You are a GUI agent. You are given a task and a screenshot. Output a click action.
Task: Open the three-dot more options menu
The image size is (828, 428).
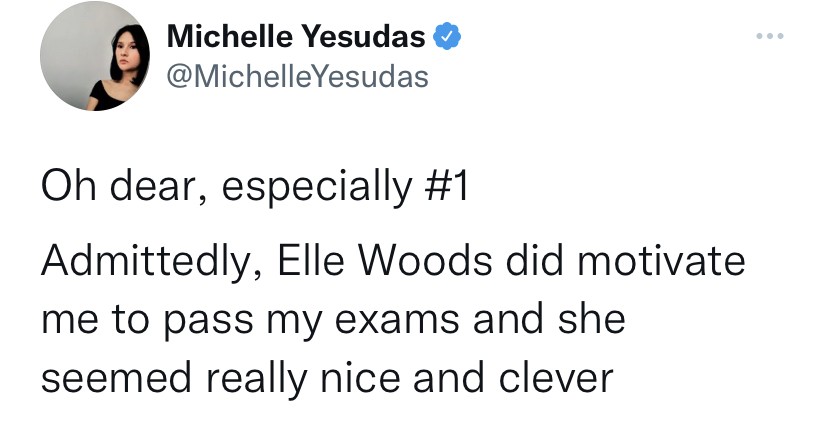tap(770, 36)
